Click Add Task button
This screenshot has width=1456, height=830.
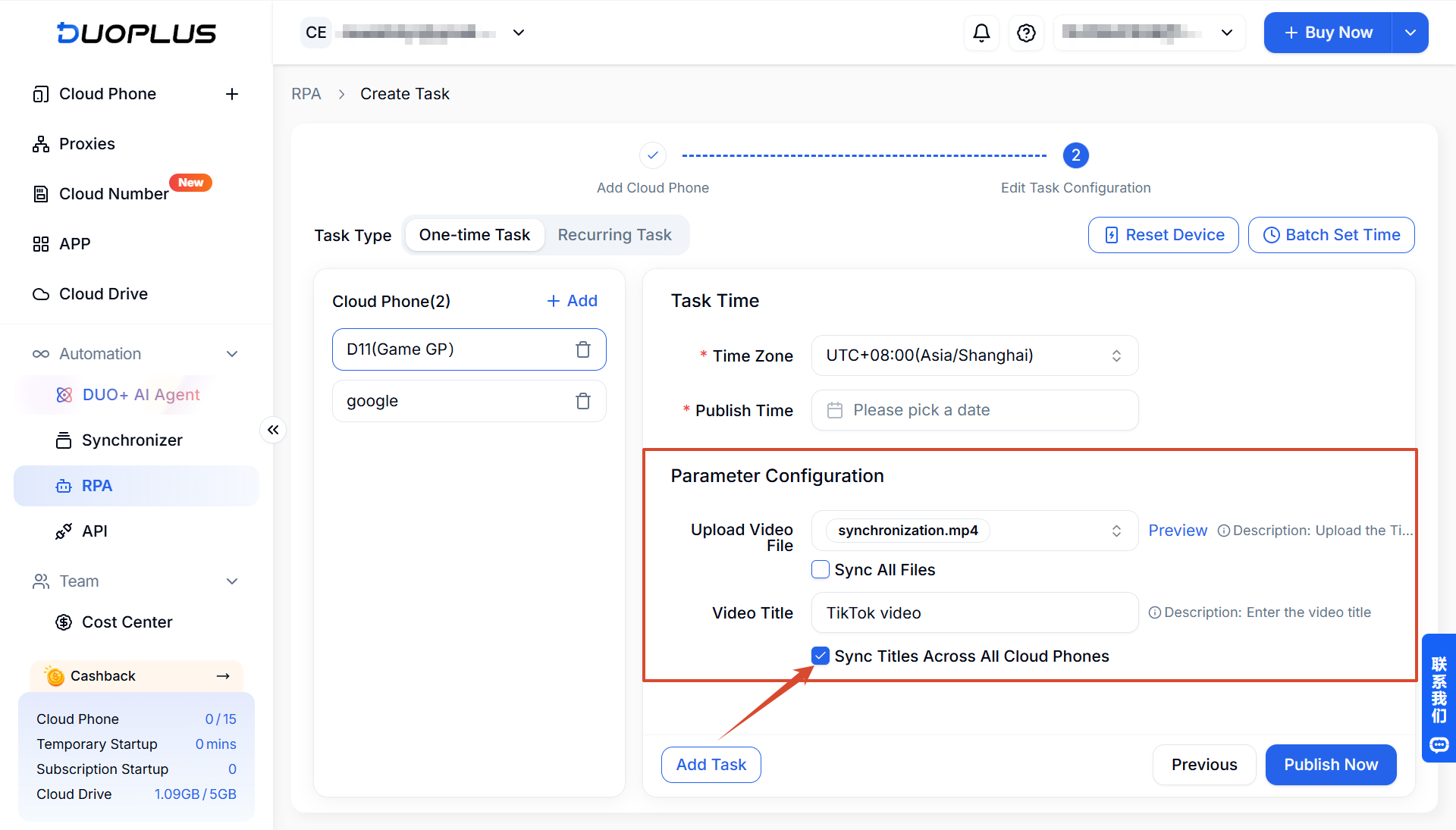711,765
